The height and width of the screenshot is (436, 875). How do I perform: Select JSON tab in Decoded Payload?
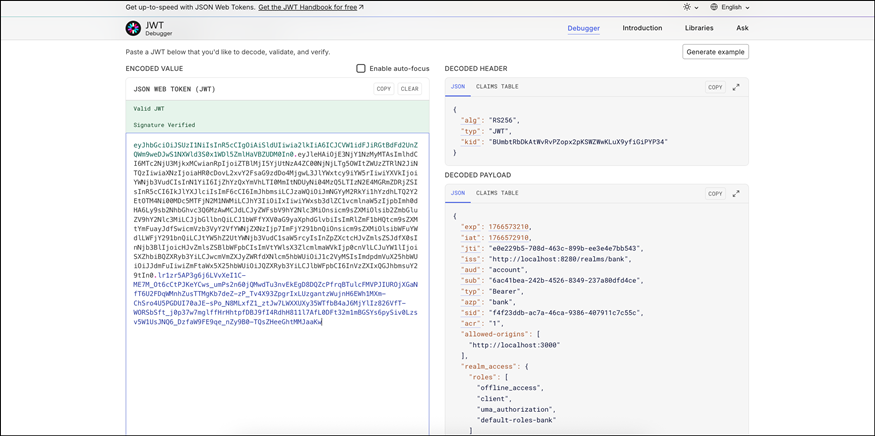458,193
